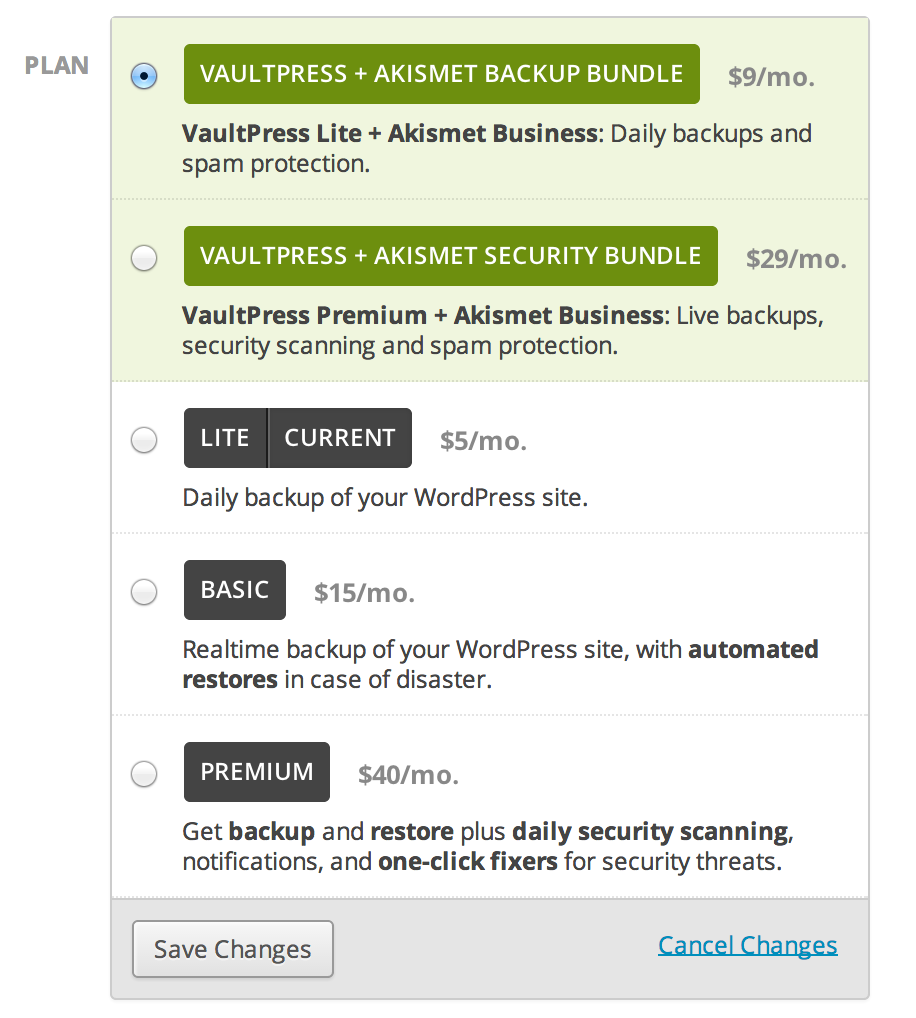Click the $9/mo. price label
This screenshot has width=916, height=1018.
coord(771,77)
